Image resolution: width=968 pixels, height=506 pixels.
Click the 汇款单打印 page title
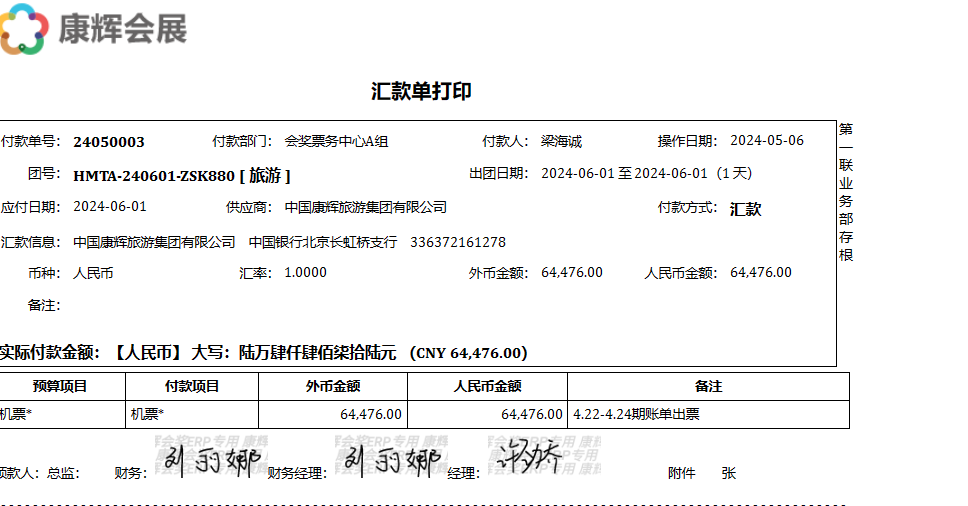click(x=421, y=91)
